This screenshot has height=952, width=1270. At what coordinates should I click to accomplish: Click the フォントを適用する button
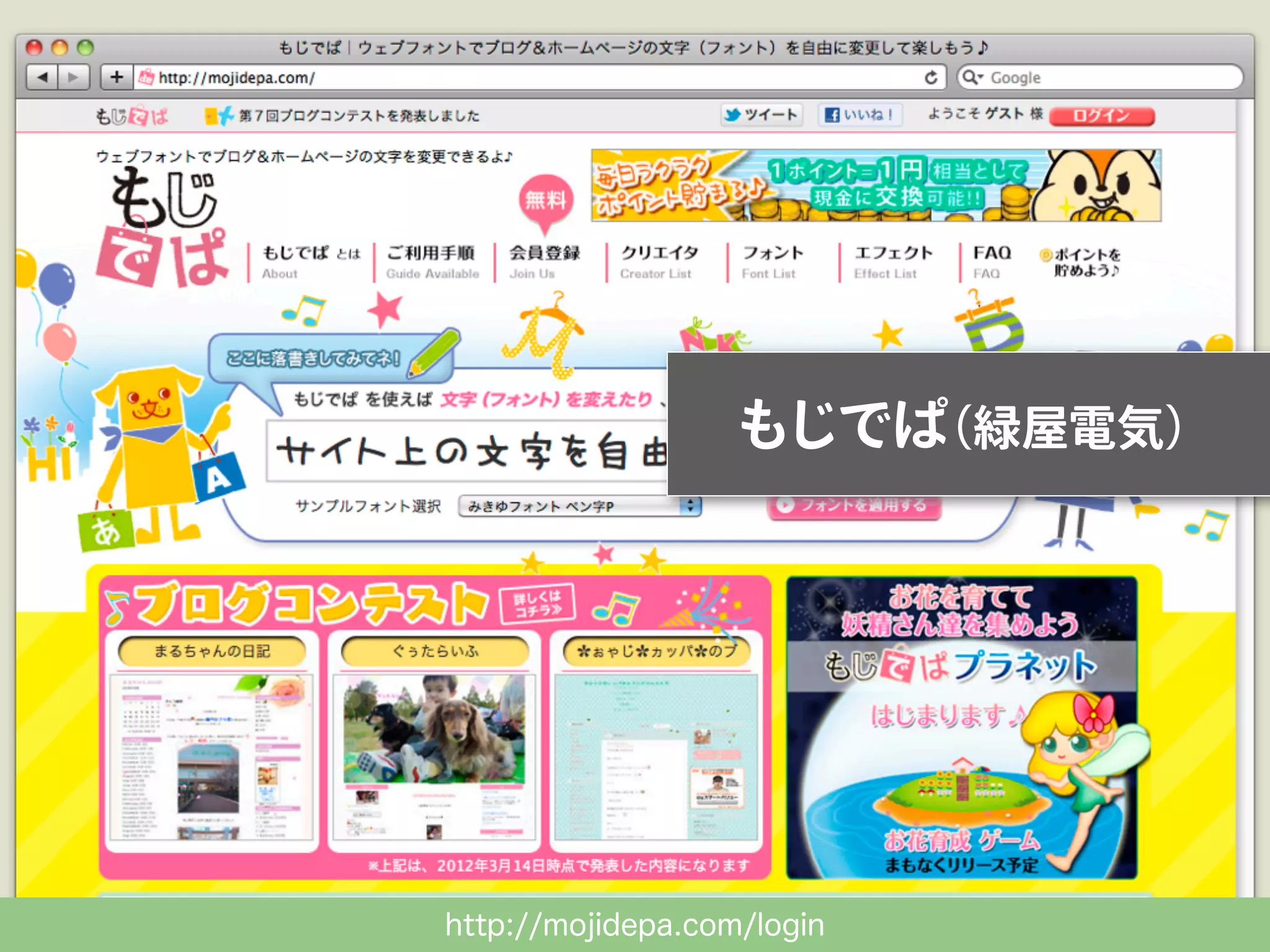click(855, 506)
